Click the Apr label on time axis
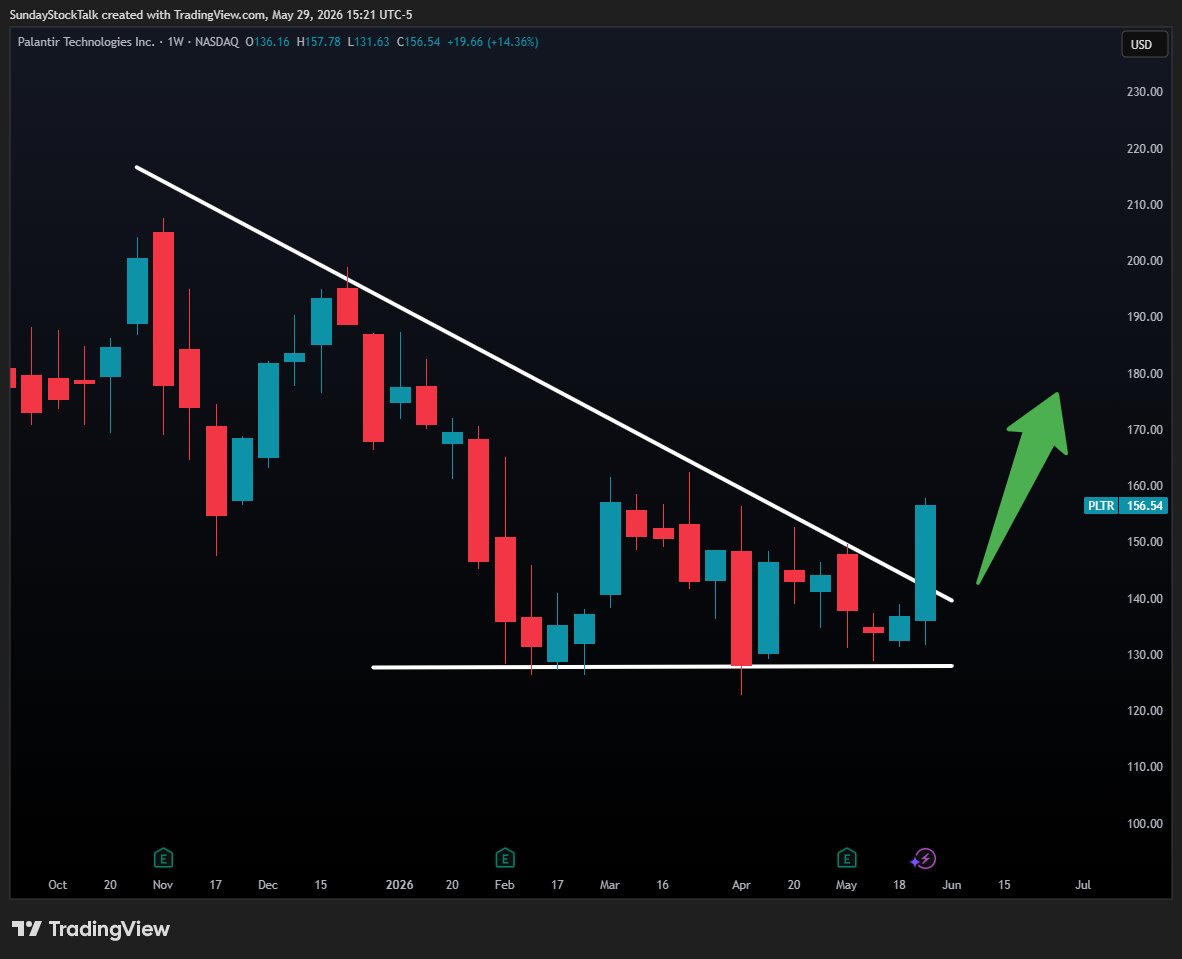 pos(741,884)
